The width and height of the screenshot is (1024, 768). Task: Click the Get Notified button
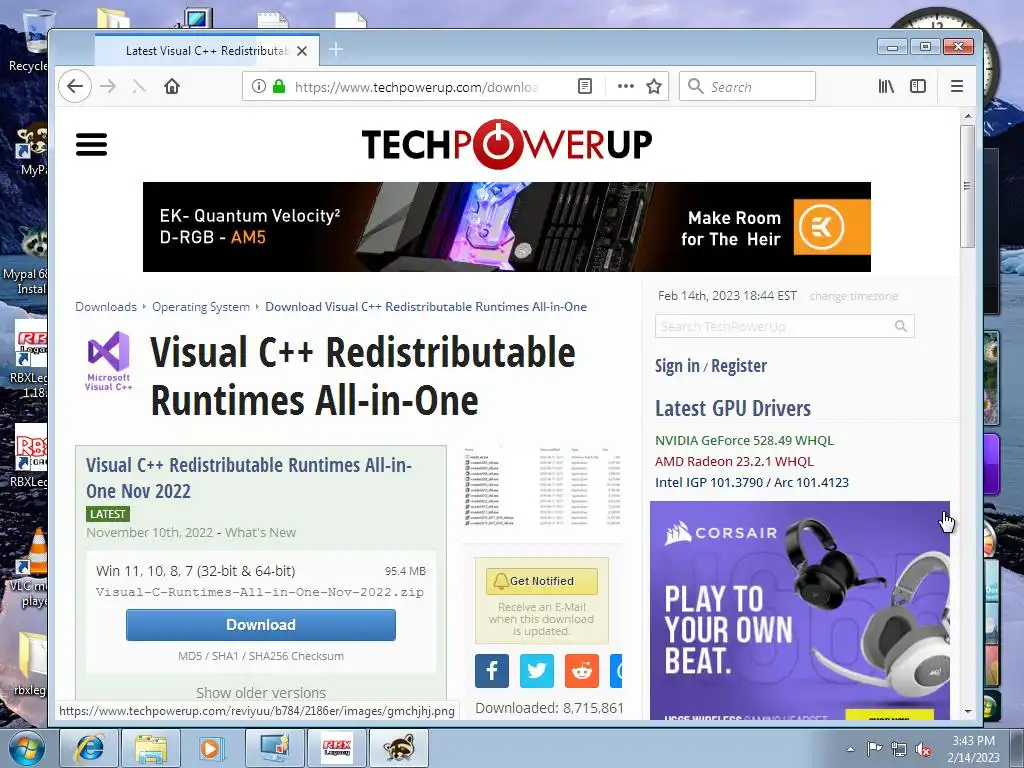541,581
